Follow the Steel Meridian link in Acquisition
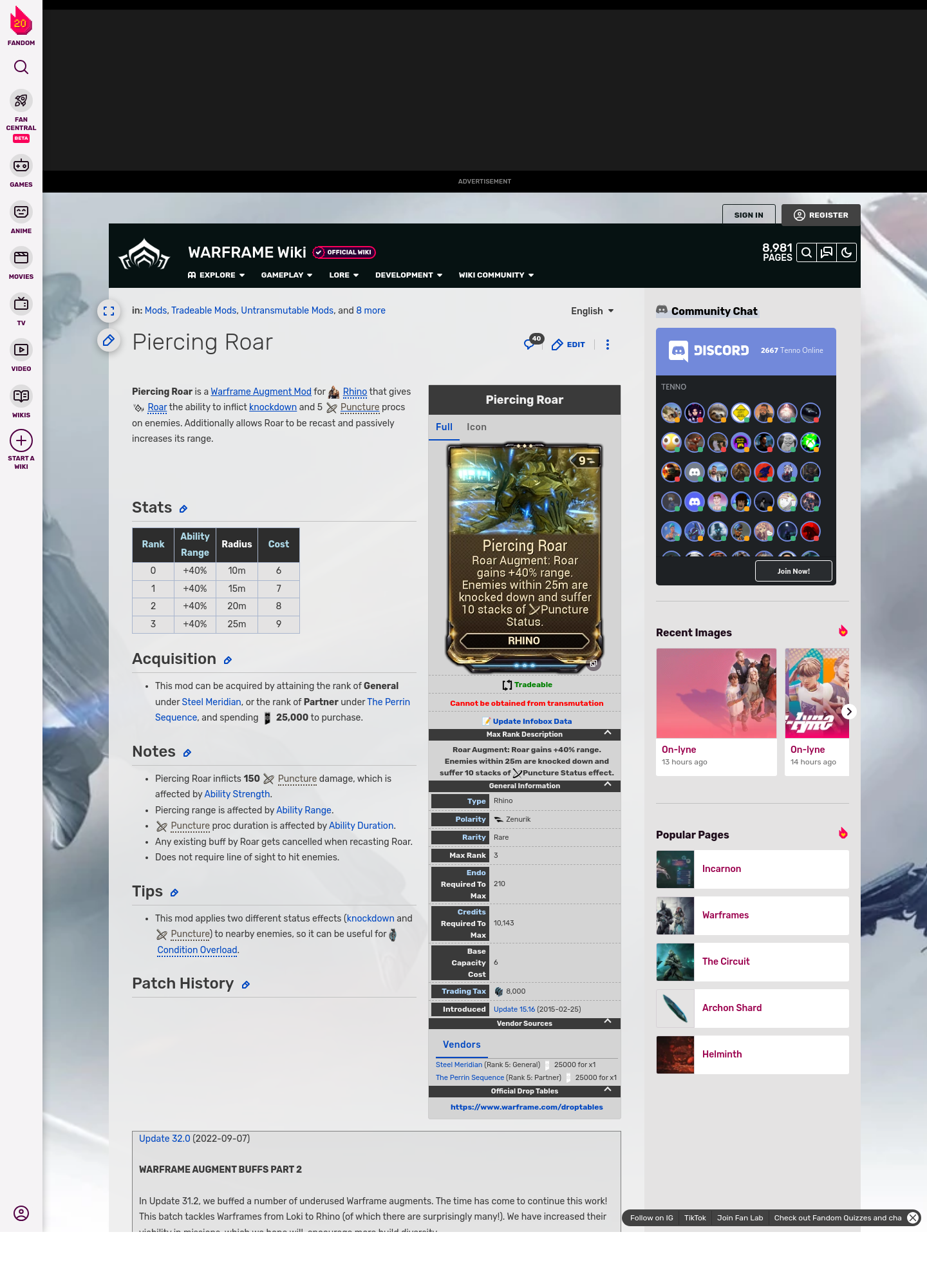The image size is (927, 1288). click(211, 702)
